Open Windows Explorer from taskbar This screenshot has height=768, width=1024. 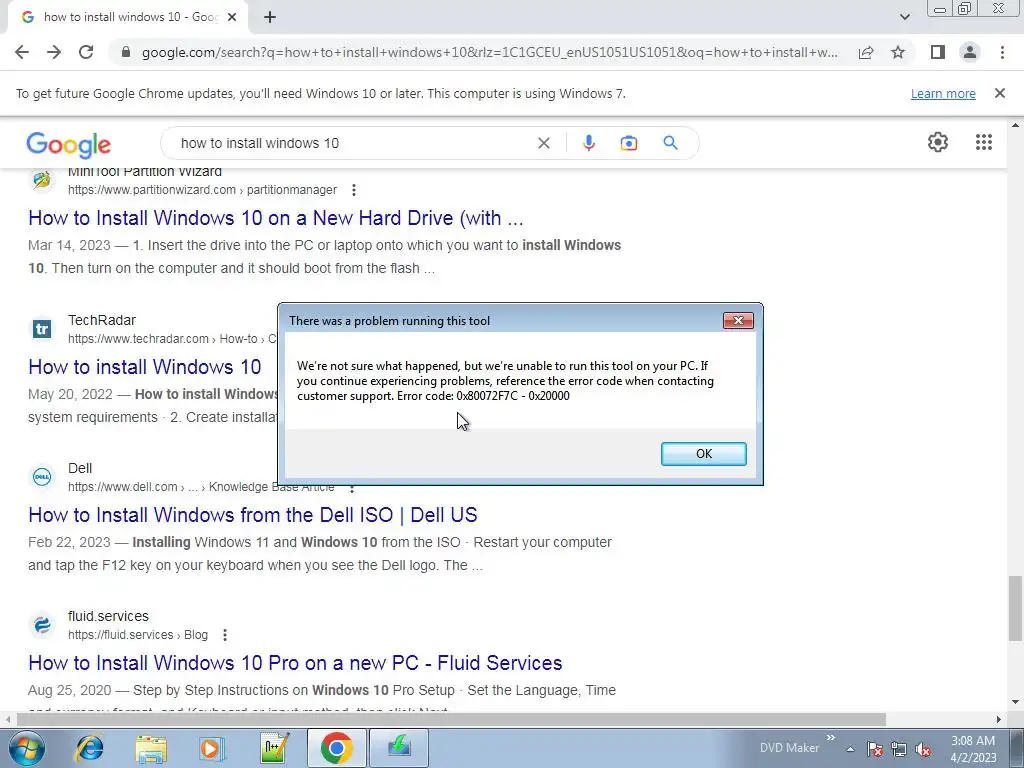click(x=151, y=748)
